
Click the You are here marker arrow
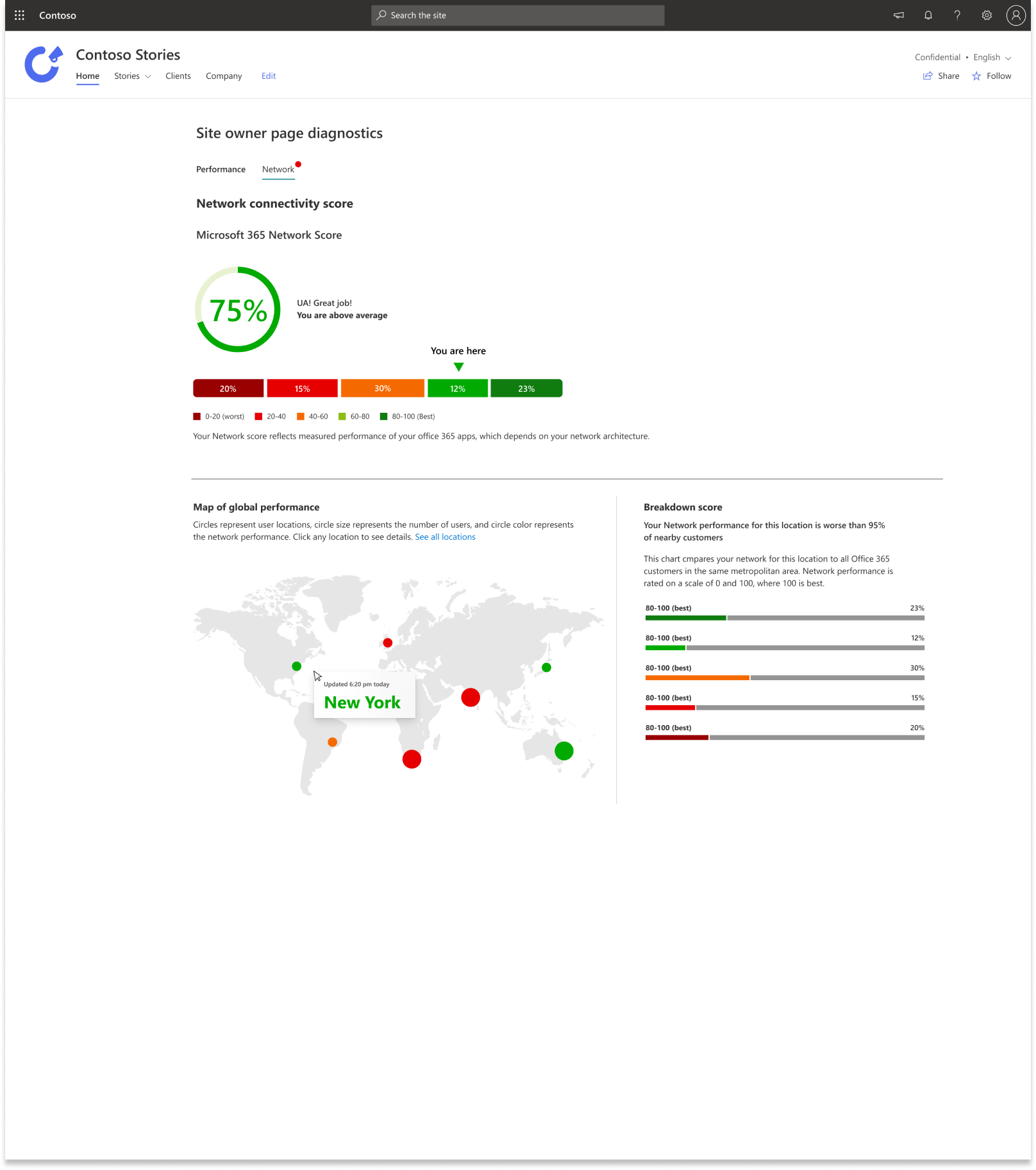pos(458,367)
